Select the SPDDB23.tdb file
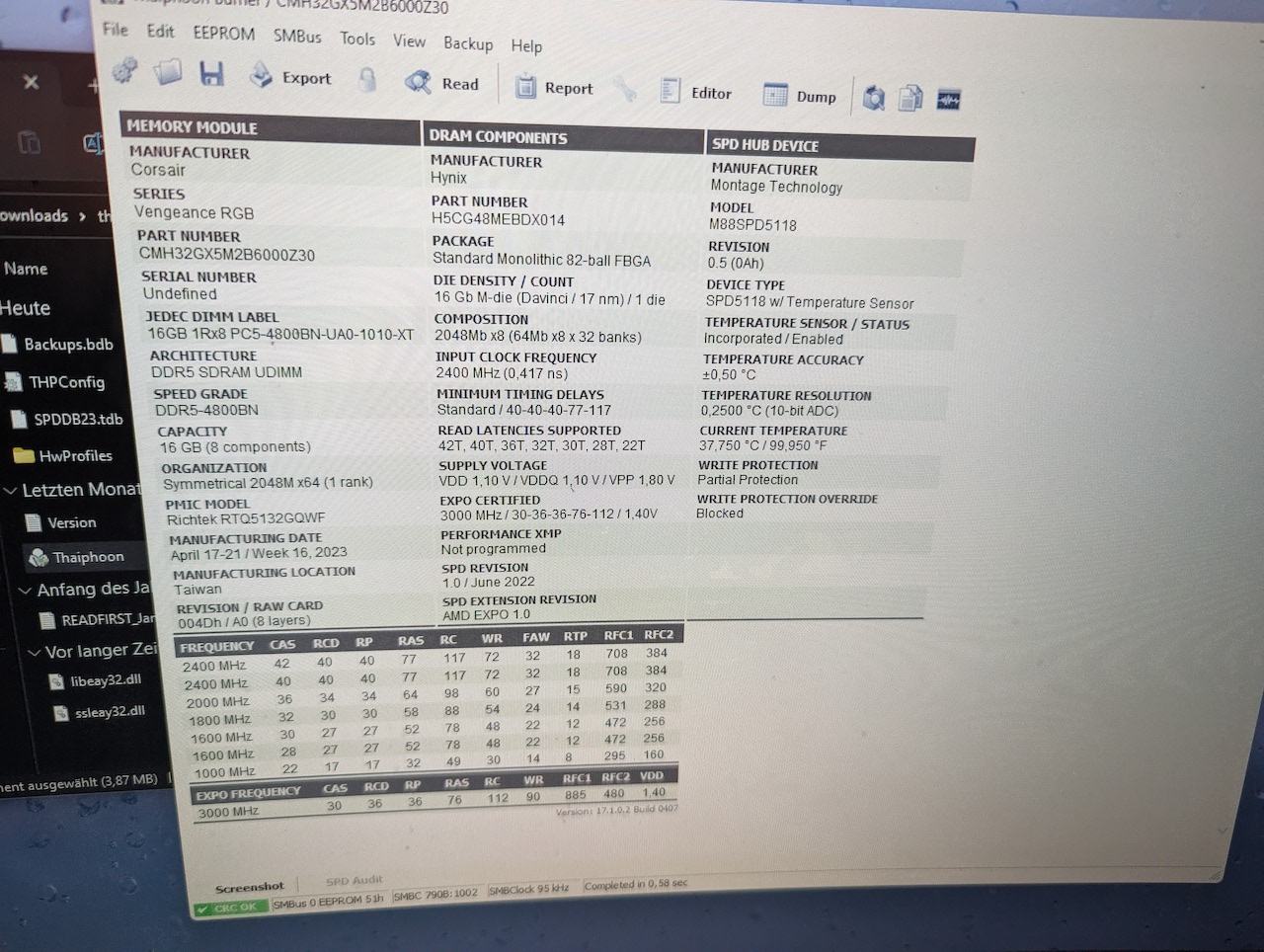The width and height of the screenshot is (1264, 952). tap(67, 419)
